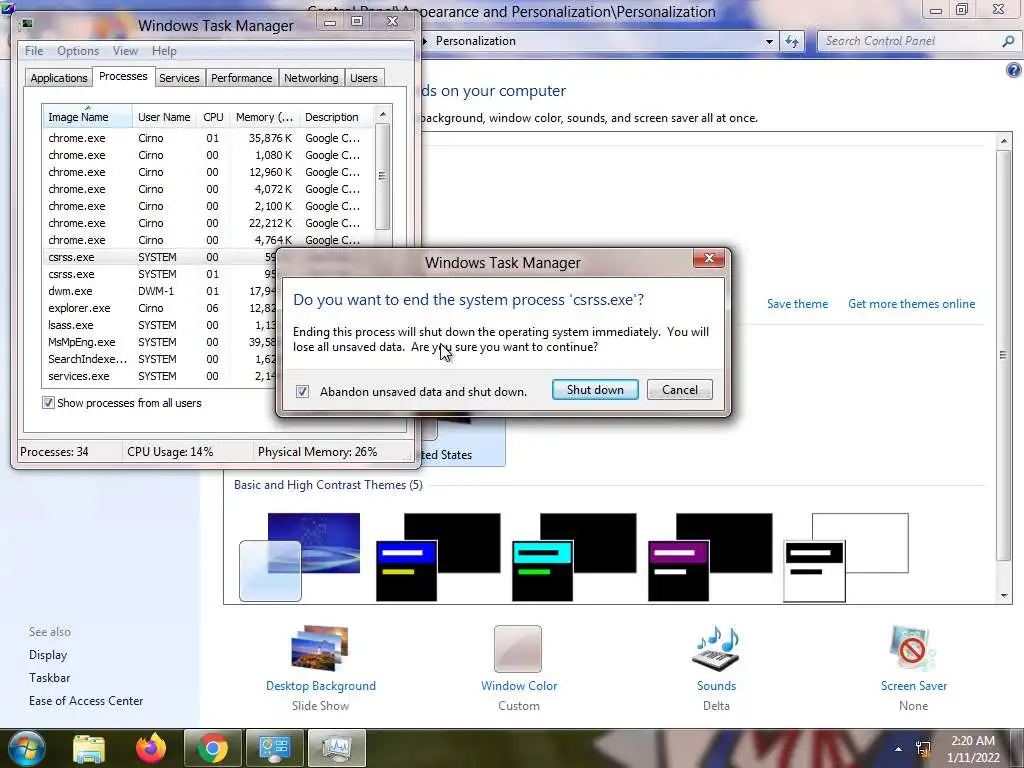This screenshot has width=1024, height=768.
Task: Click theme list scroll down arrow
Action: coord(1004,596)
